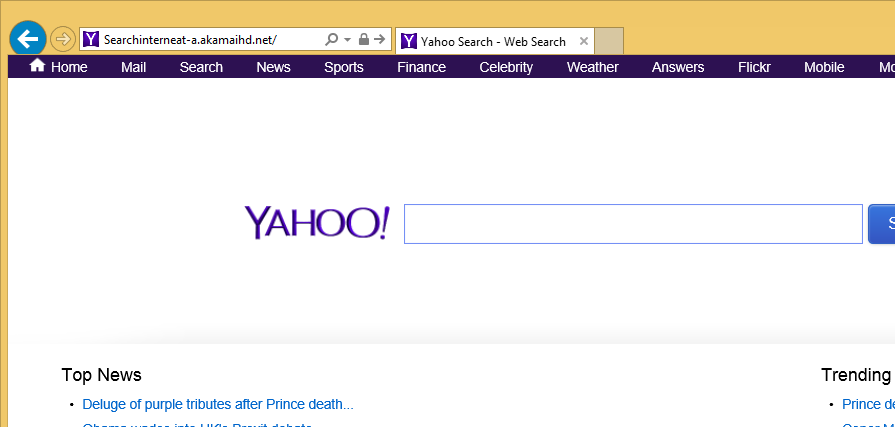Close the Yahoo Search tab
This screenshot has width=895, height=427.
tap(583, 41)
